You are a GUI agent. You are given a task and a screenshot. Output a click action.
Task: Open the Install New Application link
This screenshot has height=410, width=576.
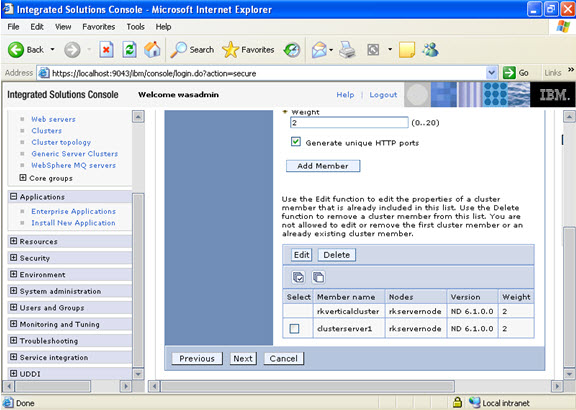point(73,223)
